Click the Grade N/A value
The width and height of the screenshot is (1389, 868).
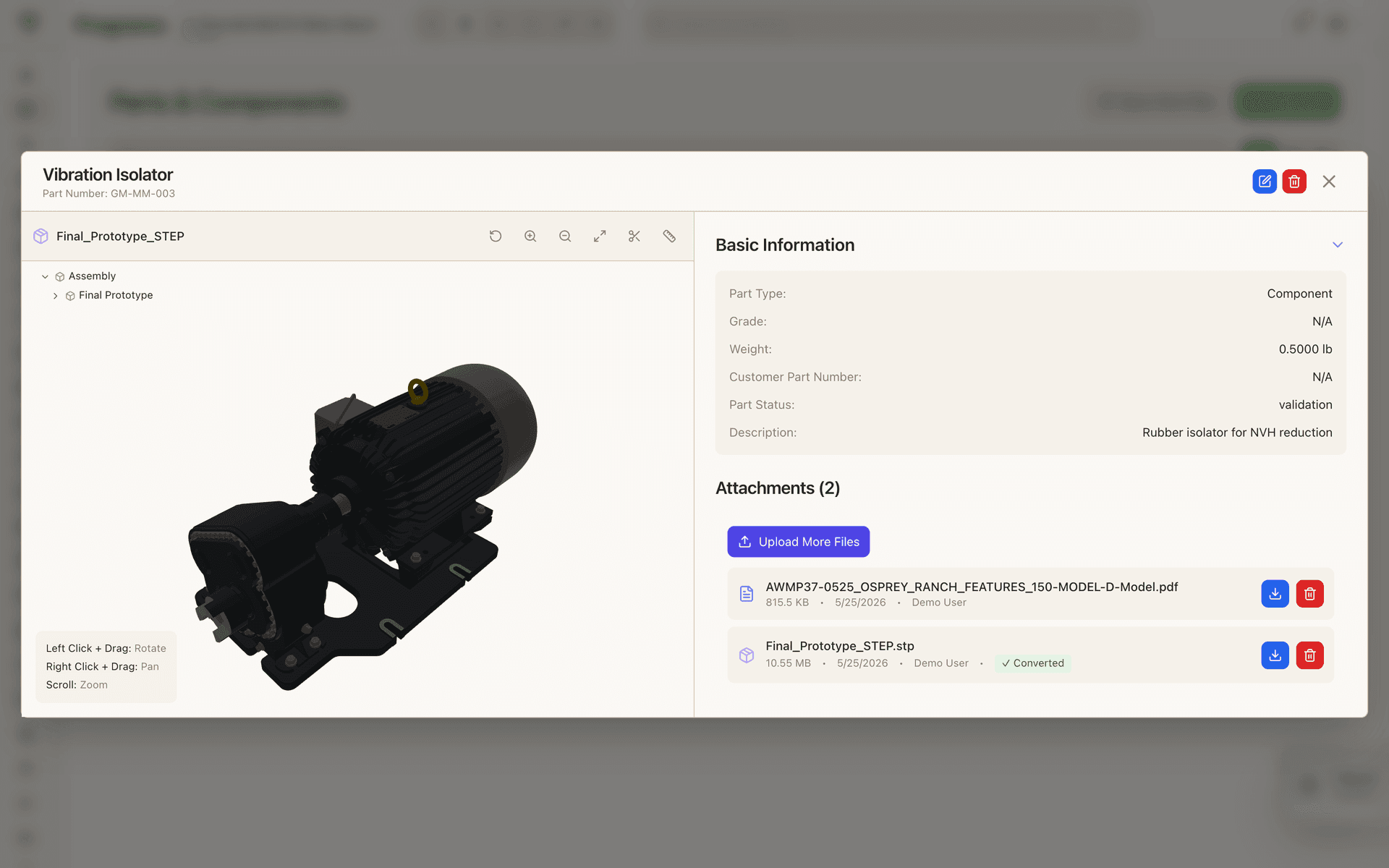click(x=1322, y=321)
